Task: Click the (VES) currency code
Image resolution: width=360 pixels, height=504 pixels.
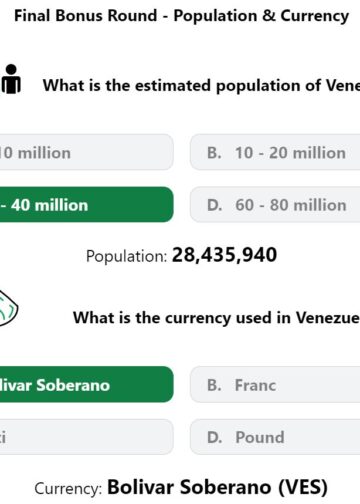Action: point(303,487)
